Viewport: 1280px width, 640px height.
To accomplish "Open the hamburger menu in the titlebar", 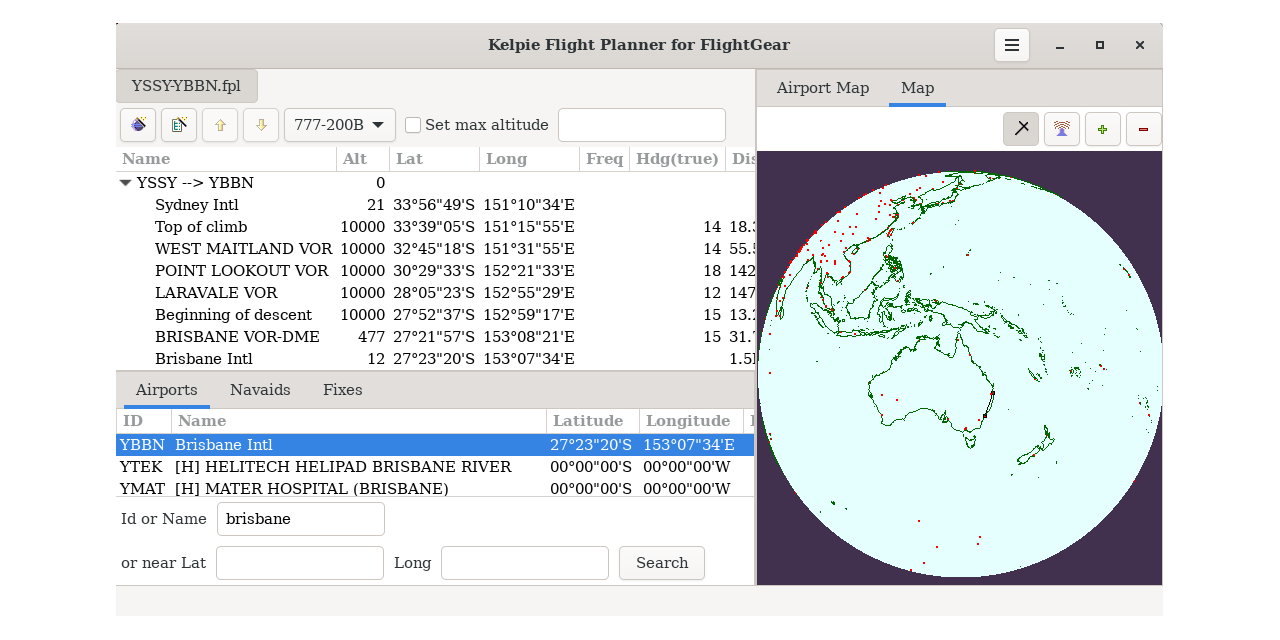I will point(1011,44).
